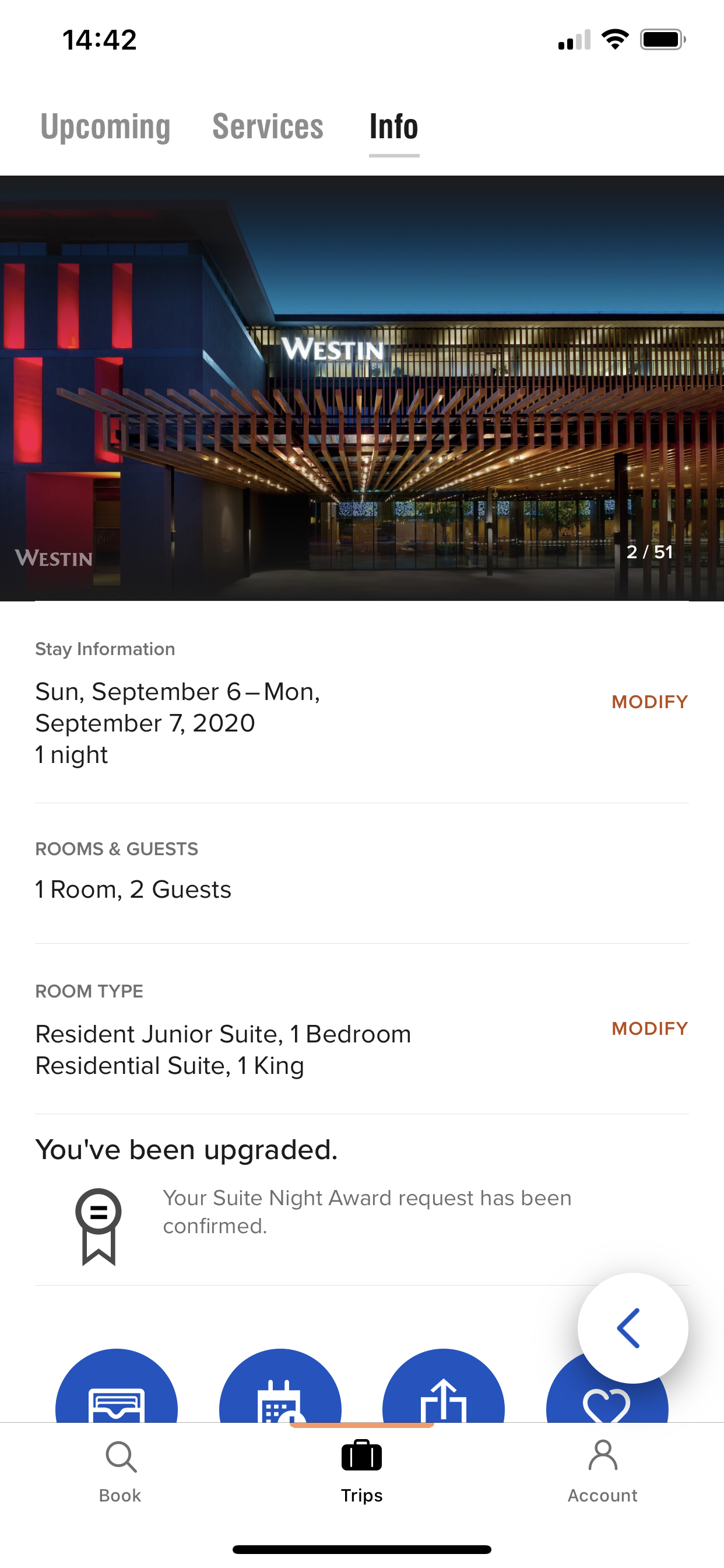Tap the Rooms & Guests row
Viewport: 724px width, 1568px height.
(362, 873)
